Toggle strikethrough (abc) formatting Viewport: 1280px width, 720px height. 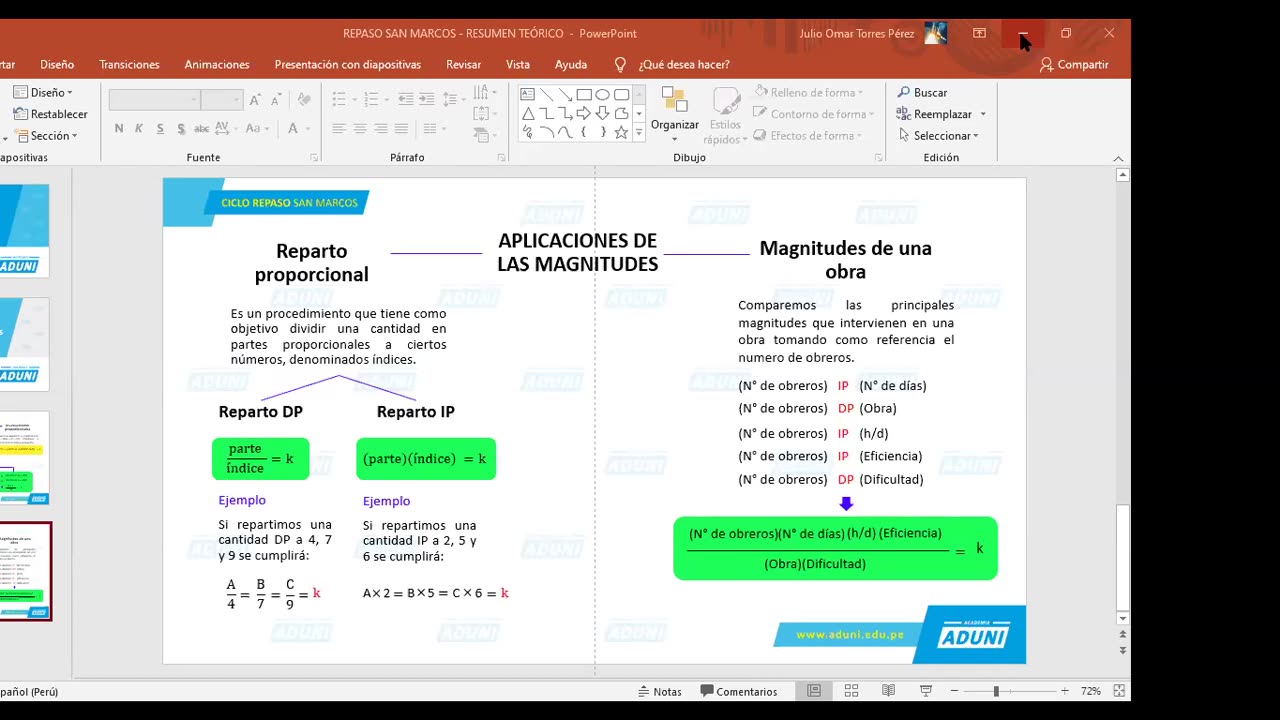click(x=202, y=128)
